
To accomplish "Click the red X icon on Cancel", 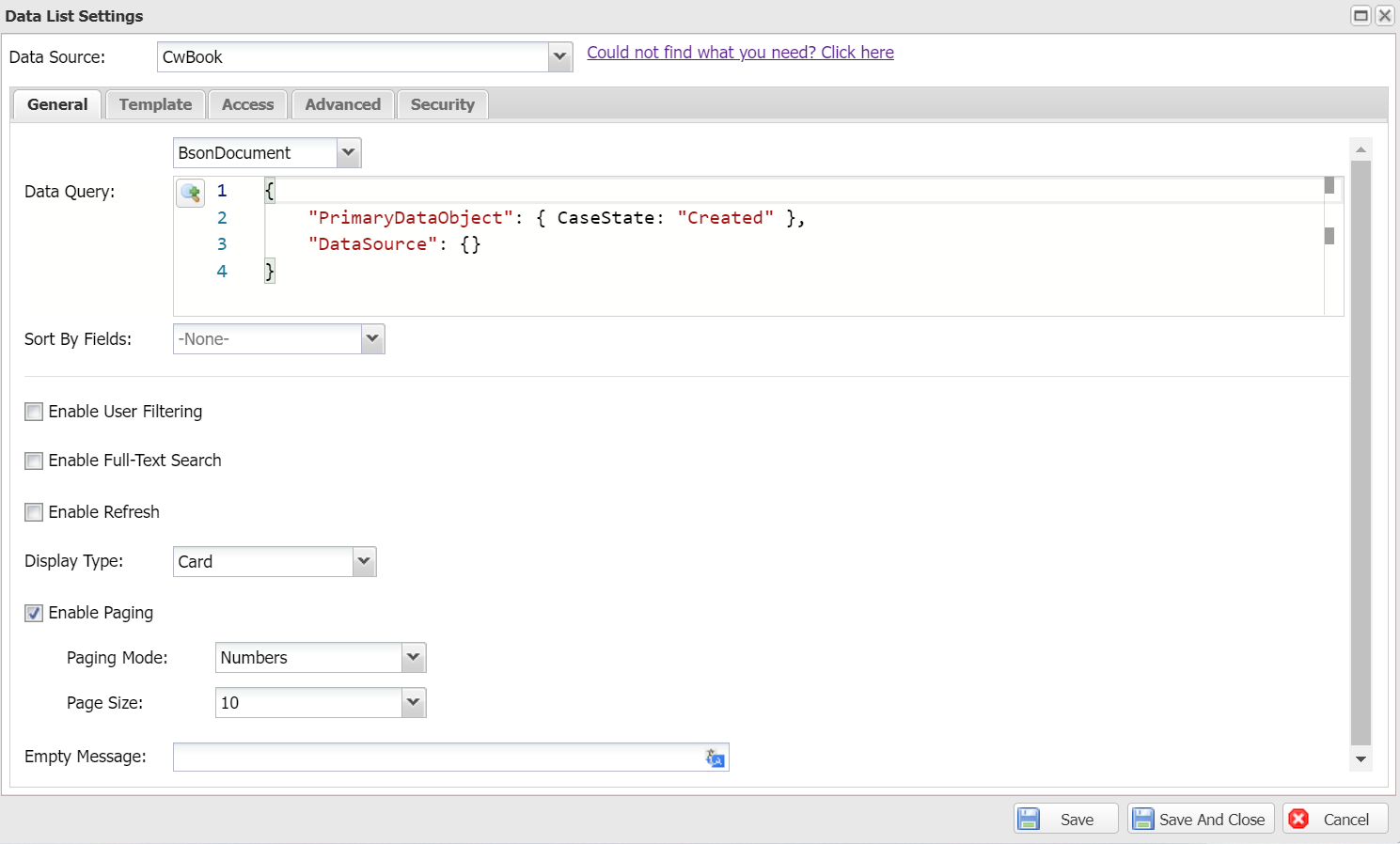I will [1299, 819].
